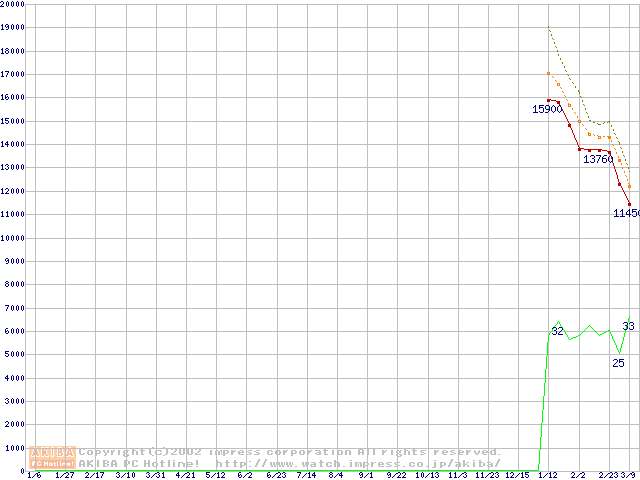Click the 1/6 x-axis date label

(34, 475)
